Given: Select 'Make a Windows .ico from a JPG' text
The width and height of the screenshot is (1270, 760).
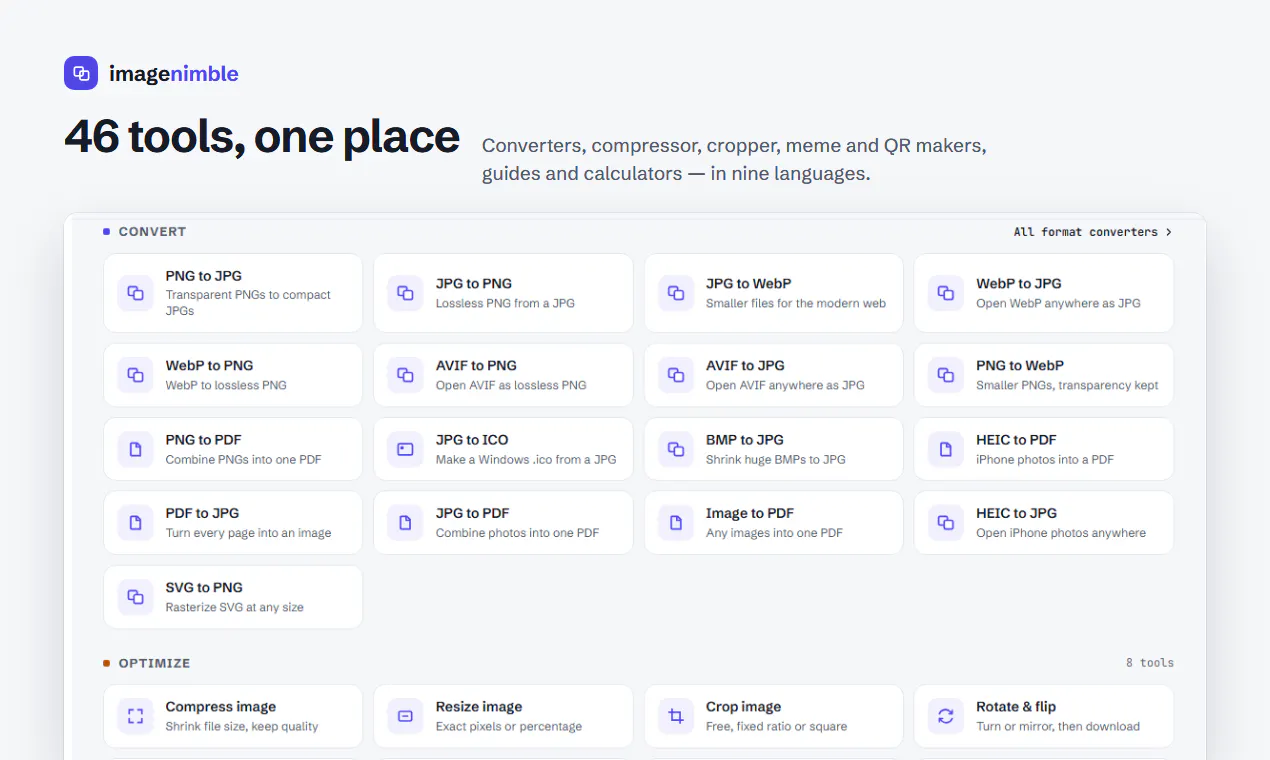Looking at the screenshot, I should (x=526, y=460).
